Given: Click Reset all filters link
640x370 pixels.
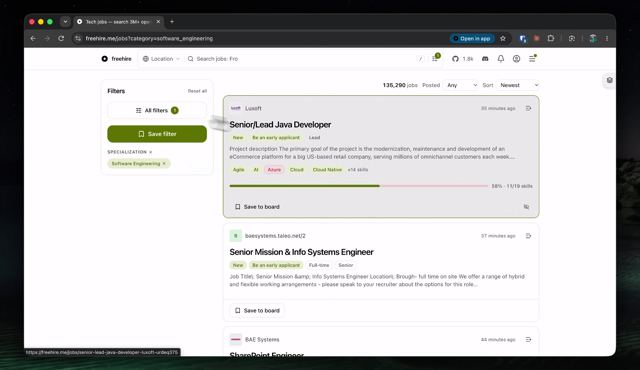Looking at the screenshot, I should click(197, 91).
